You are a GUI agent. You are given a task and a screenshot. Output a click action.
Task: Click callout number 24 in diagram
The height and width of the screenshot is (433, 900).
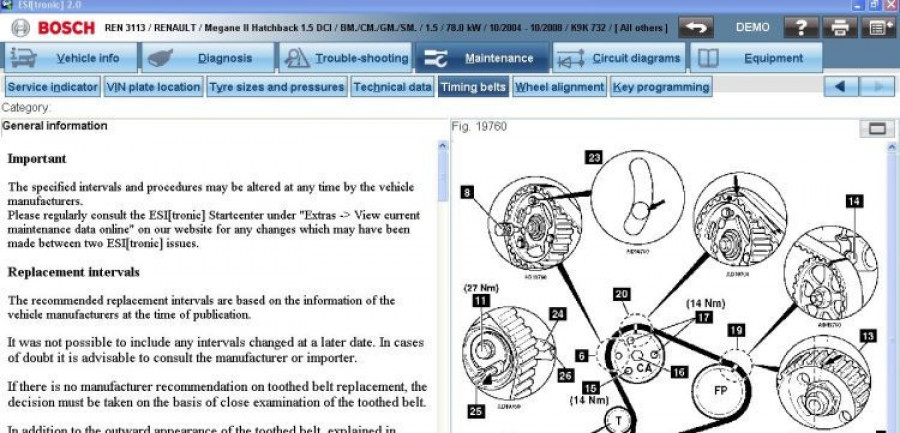click(557, 314)
